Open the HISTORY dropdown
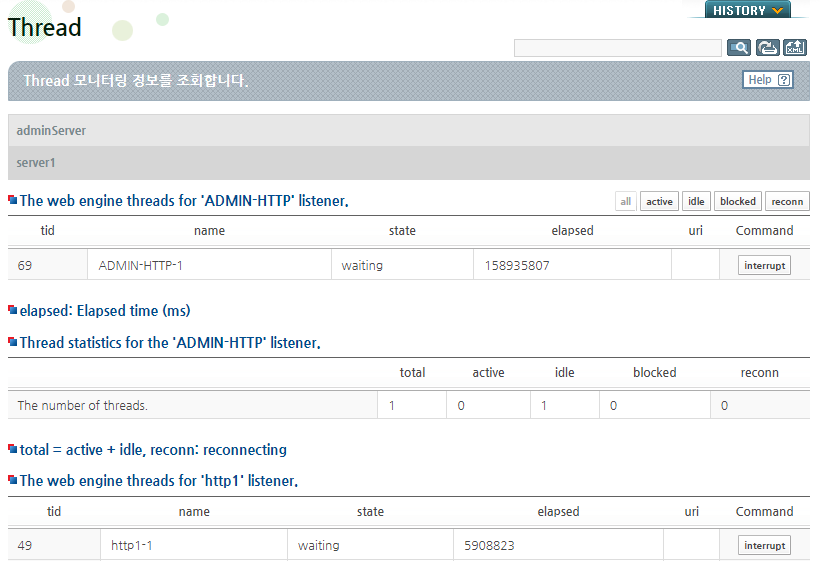820x561 pixels. pos(748,10)
